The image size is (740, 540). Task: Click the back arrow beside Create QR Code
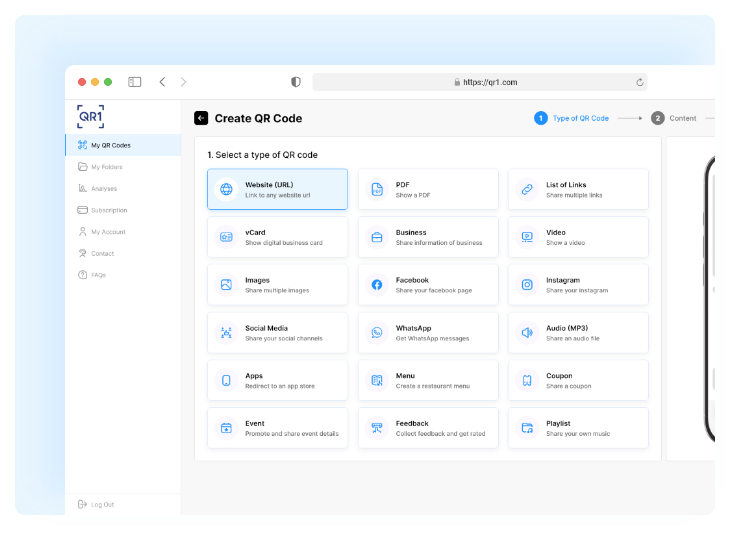point(201,118)
